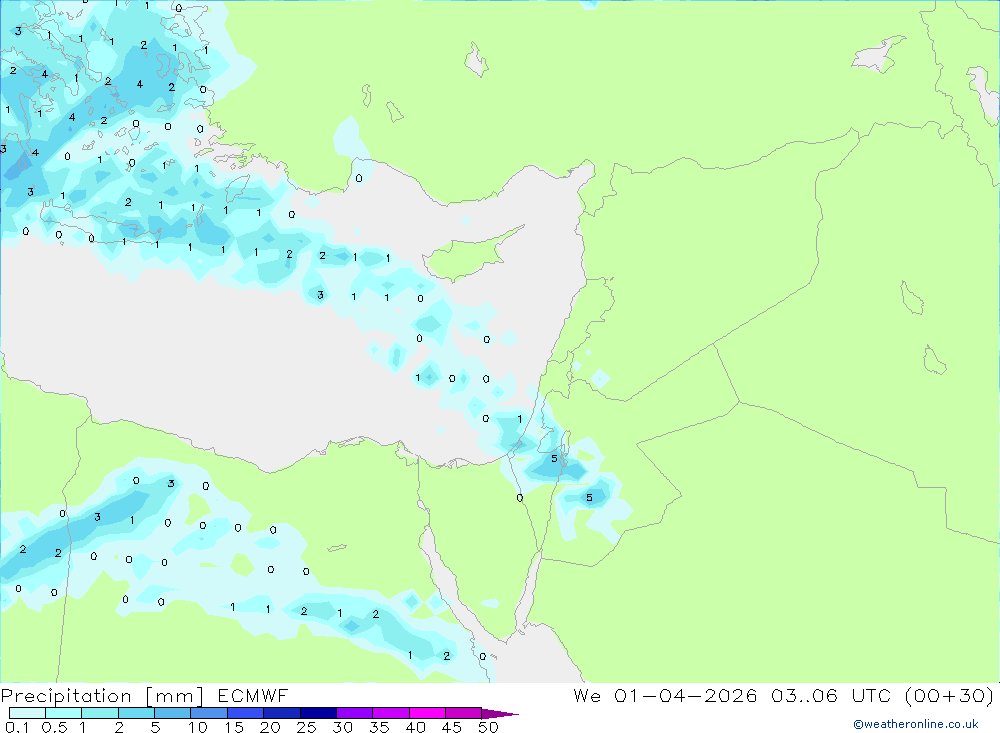This screenshot has height=733, width=1000.
Task: Click the date '01-04-2026' text
Action: (685, 695)
